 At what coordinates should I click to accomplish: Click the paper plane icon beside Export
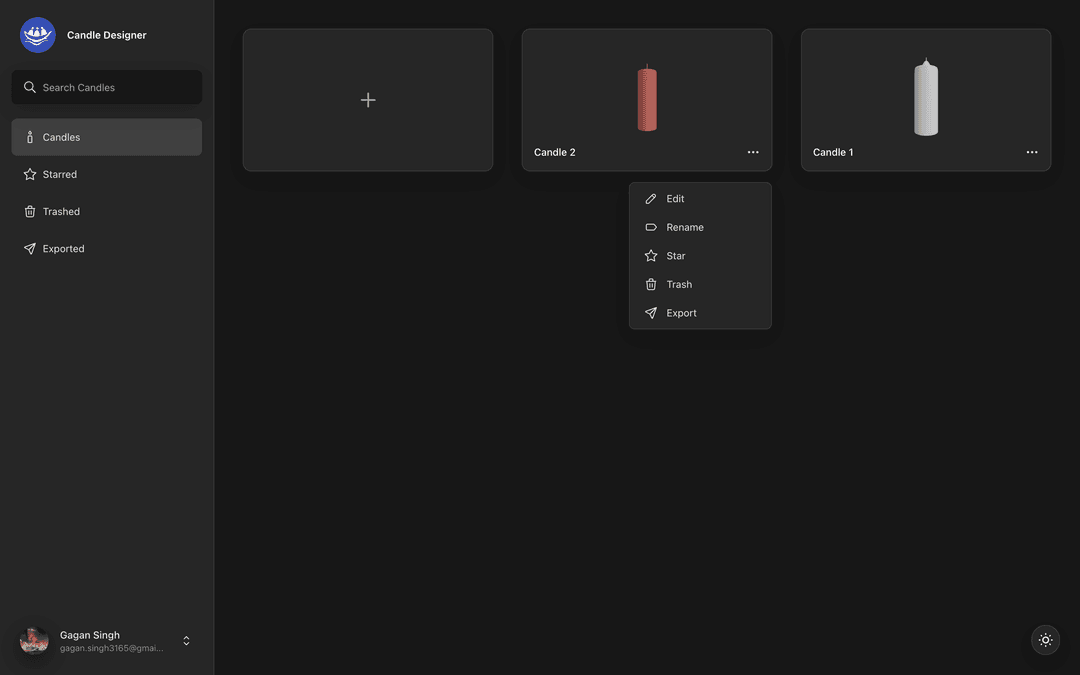coord(651,313)
